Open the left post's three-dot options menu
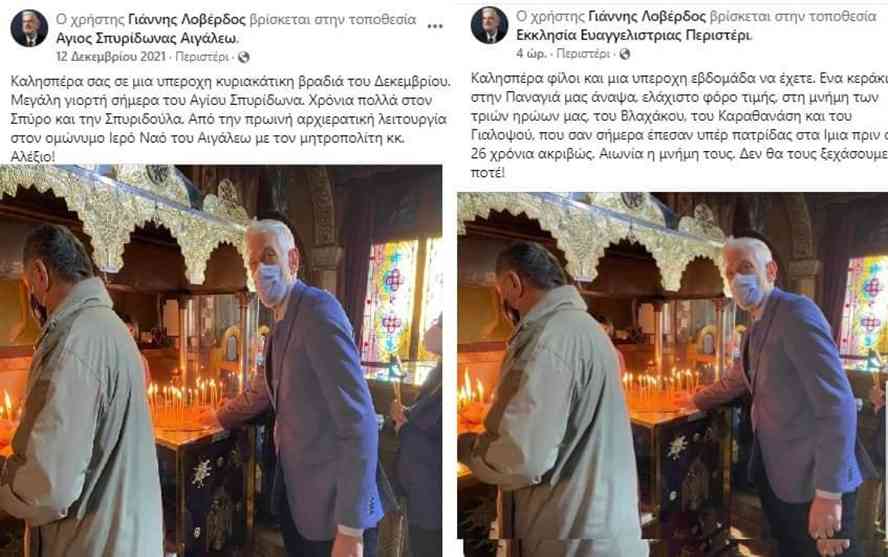Screen dimensions: 888x557 pos(434,27)
